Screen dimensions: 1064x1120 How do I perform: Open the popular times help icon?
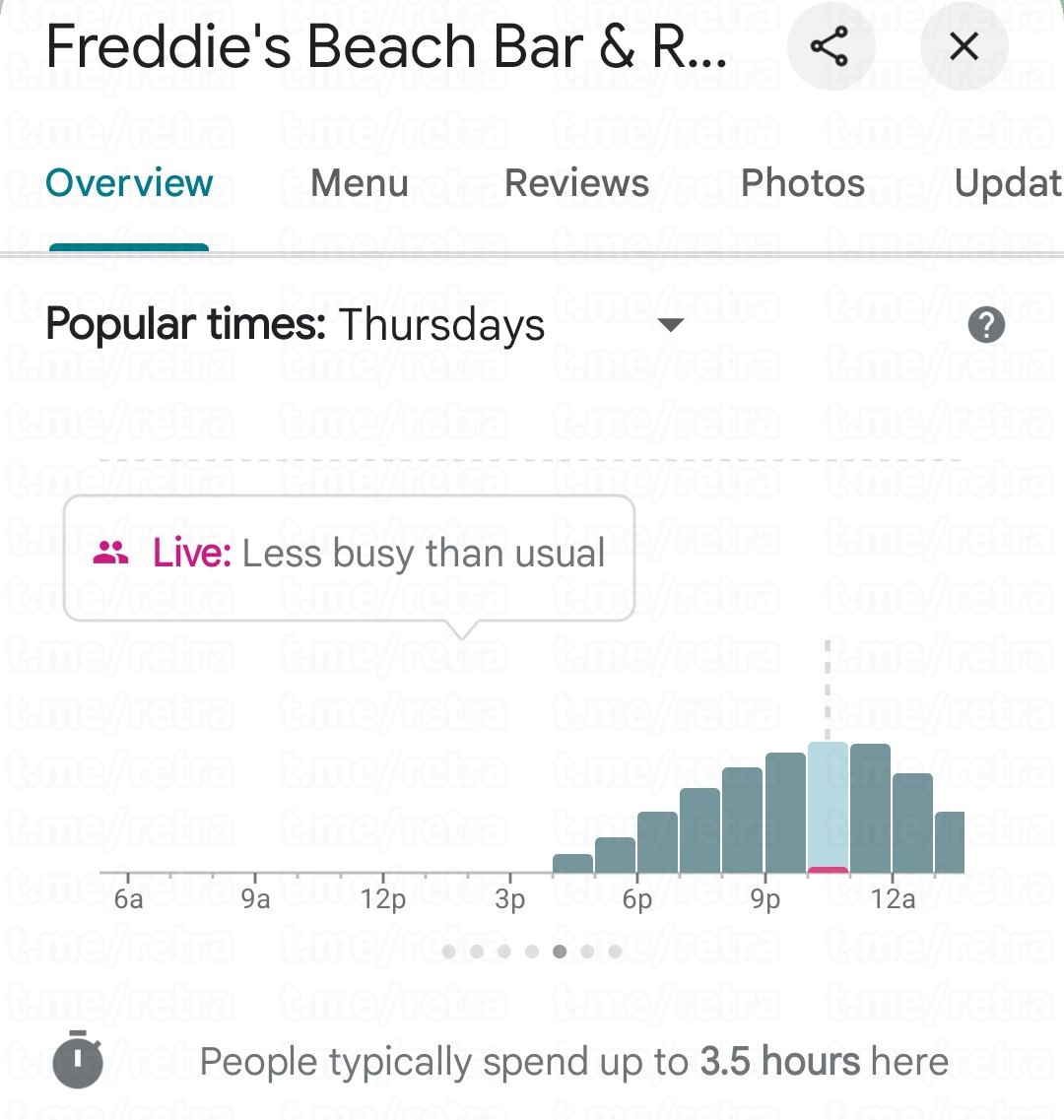point(986,324)
